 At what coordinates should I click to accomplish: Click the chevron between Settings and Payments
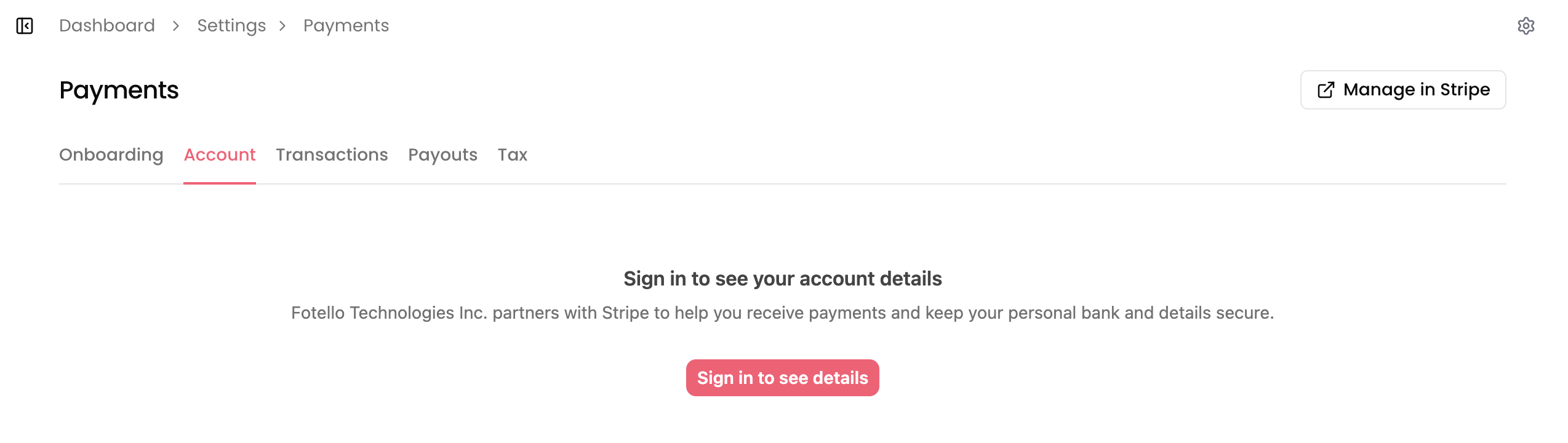[282, 26]
